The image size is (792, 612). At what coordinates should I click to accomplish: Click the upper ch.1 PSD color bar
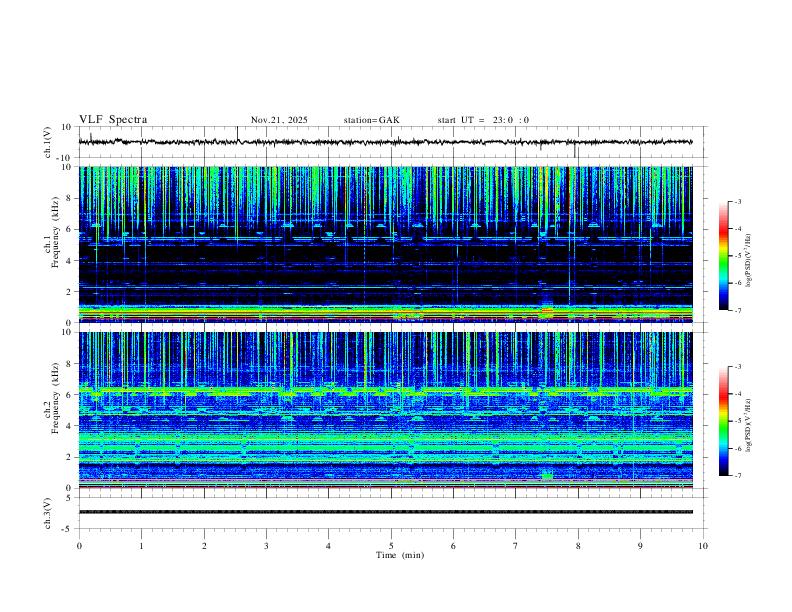724,256
